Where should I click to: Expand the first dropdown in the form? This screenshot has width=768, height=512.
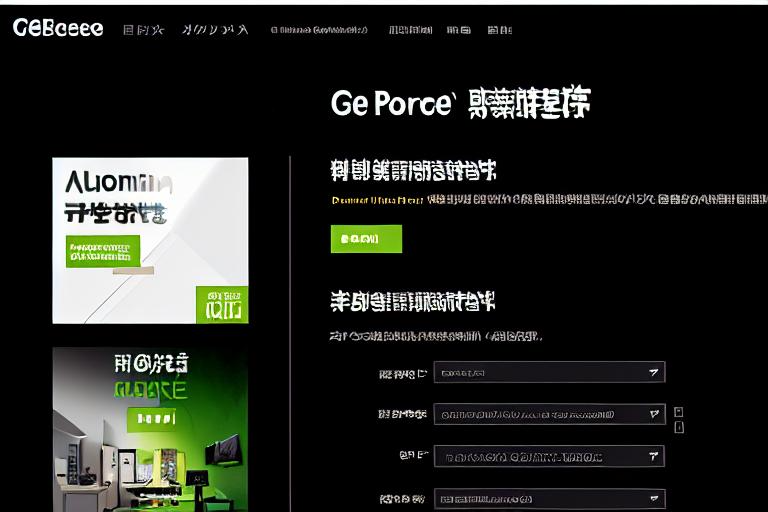pos(549,373)
